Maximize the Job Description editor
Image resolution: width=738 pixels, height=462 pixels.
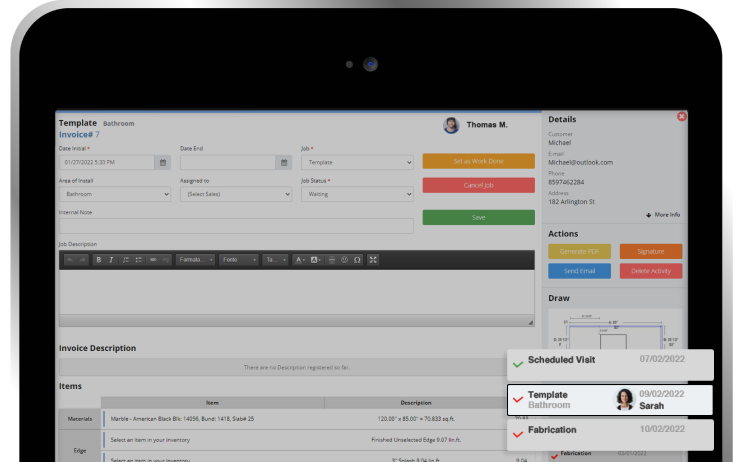[x=373, y=260]
